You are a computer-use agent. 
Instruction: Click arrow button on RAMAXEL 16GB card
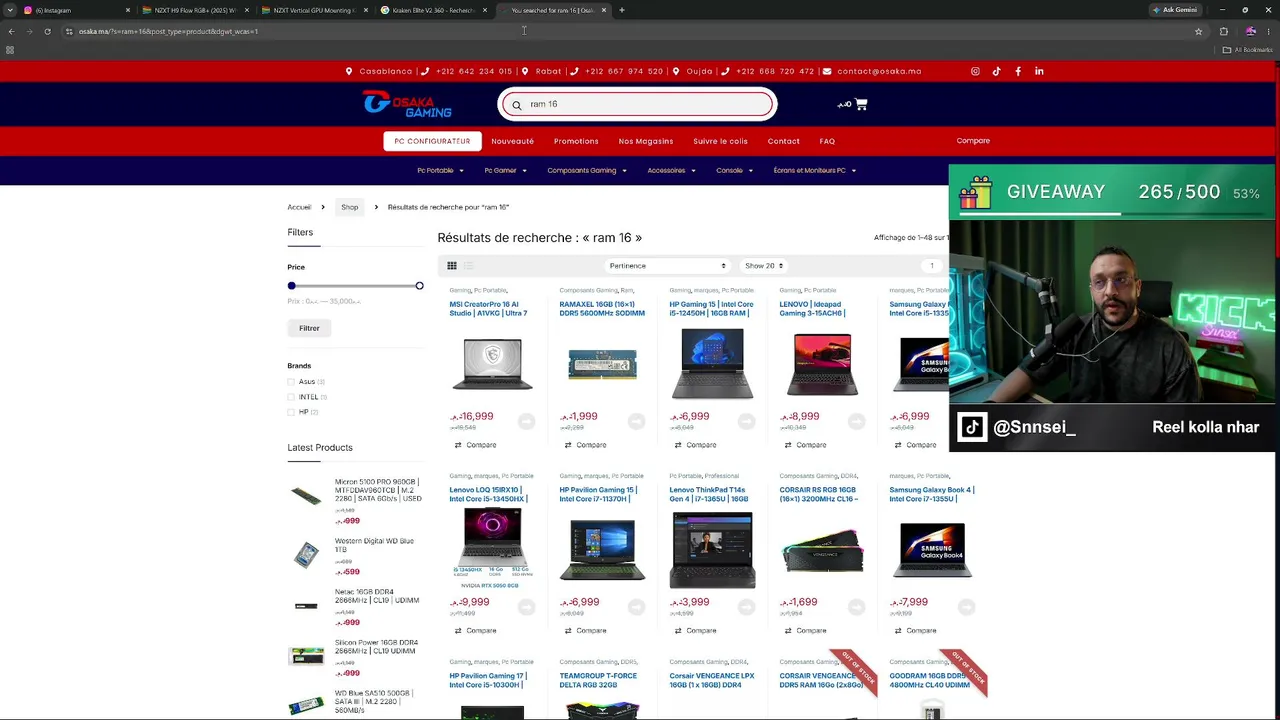click(636, 421)
